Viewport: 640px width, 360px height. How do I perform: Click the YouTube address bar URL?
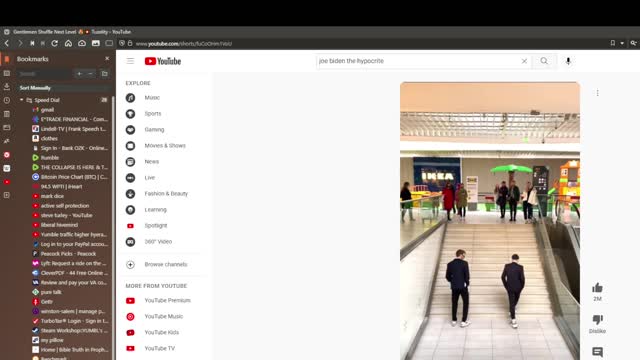(184, 44)
